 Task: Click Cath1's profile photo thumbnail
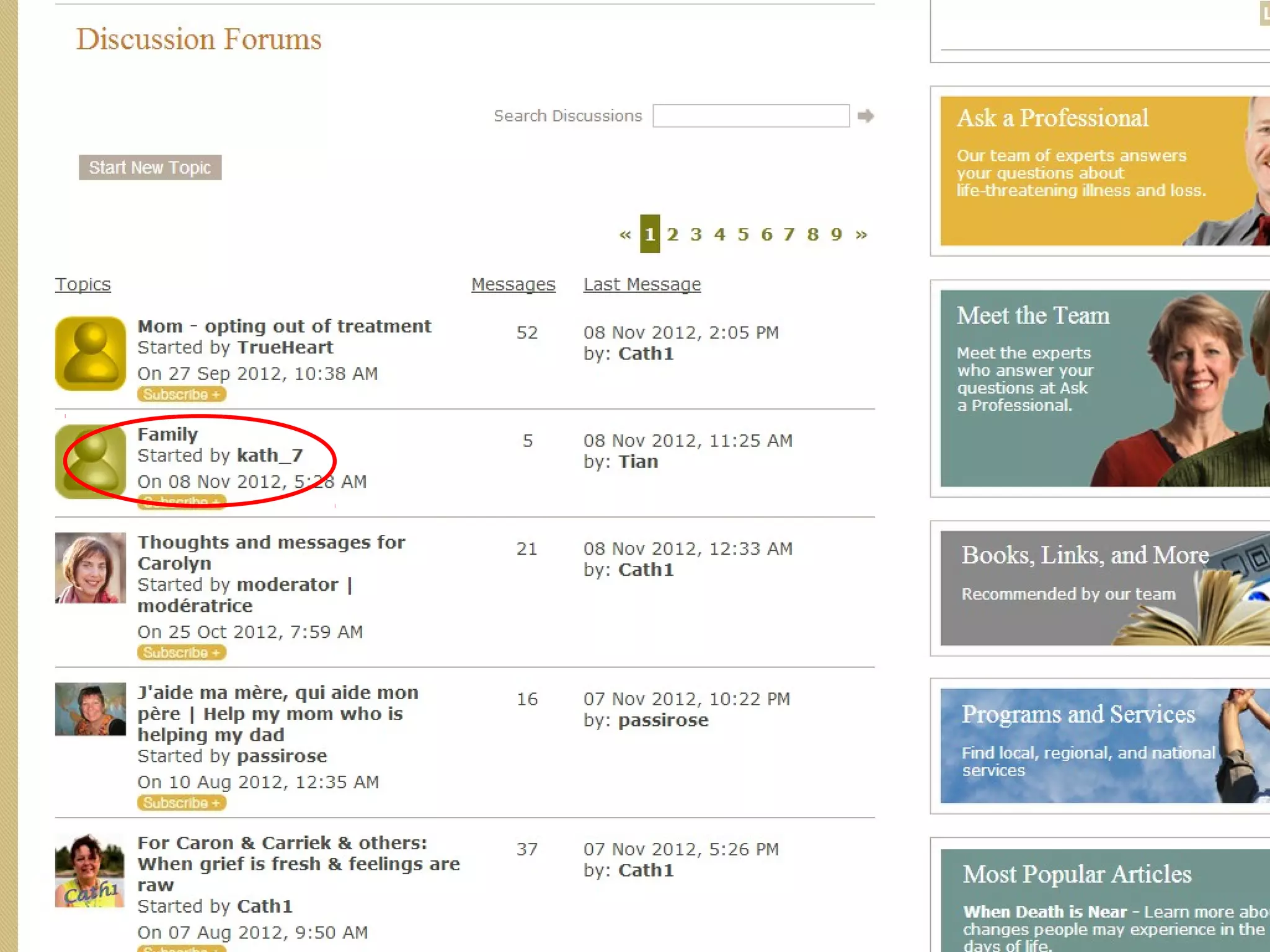(91, 871)
